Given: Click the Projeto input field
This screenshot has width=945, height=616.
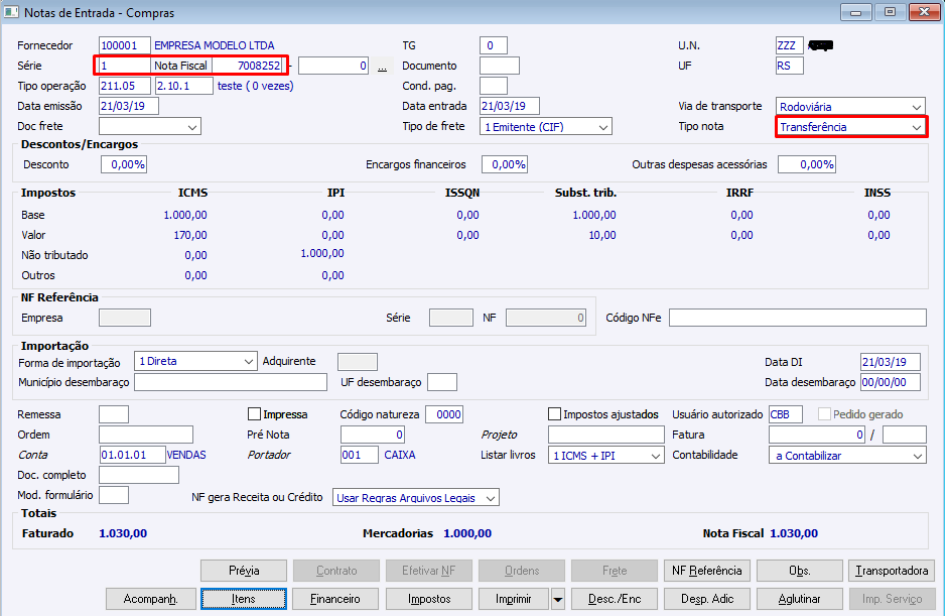Looking at the screenshot, I should tap(606, 435).
